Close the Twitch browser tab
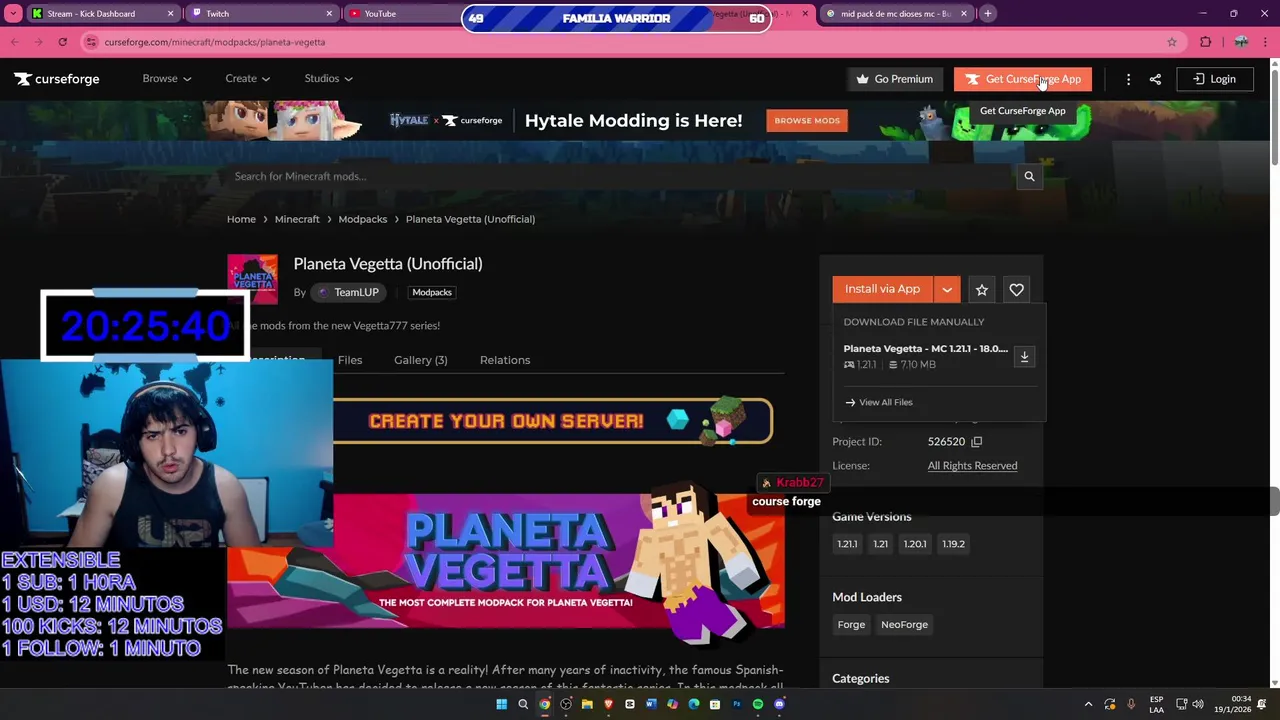1280x720 pixels. [x=330, y=14]
